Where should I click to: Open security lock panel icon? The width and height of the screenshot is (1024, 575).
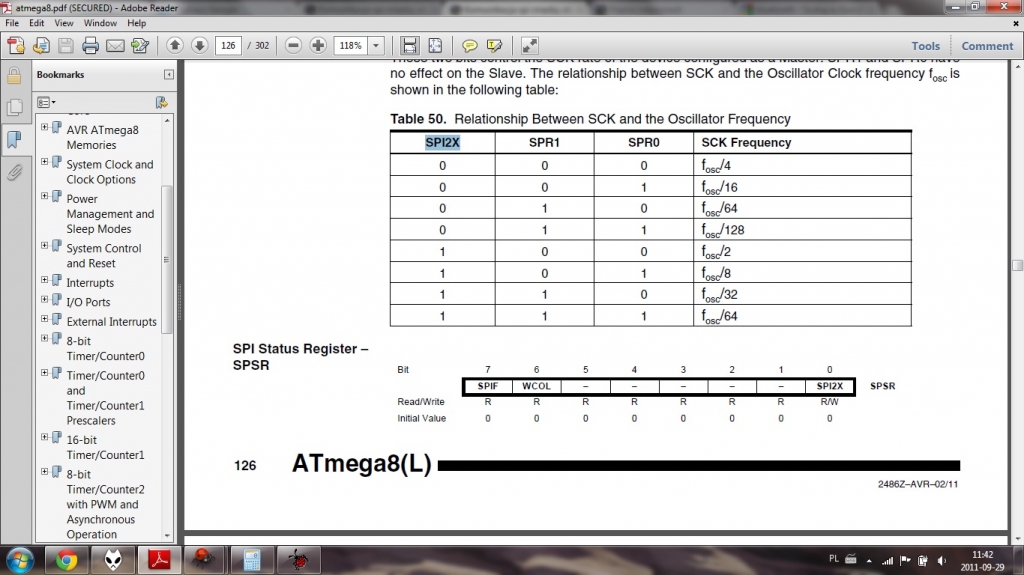pyautogui.click(x=14, y=76)
